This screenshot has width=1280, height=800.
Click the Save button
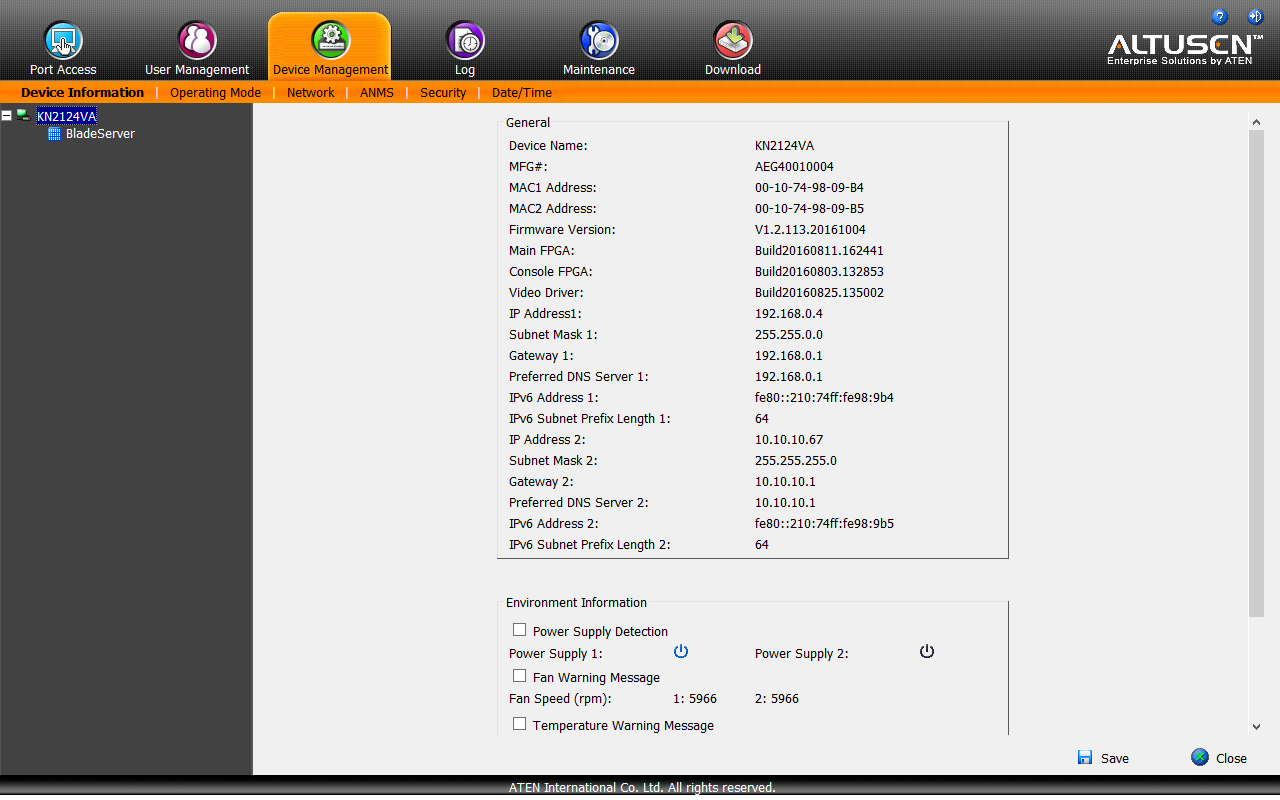[x=1103, y=758]
